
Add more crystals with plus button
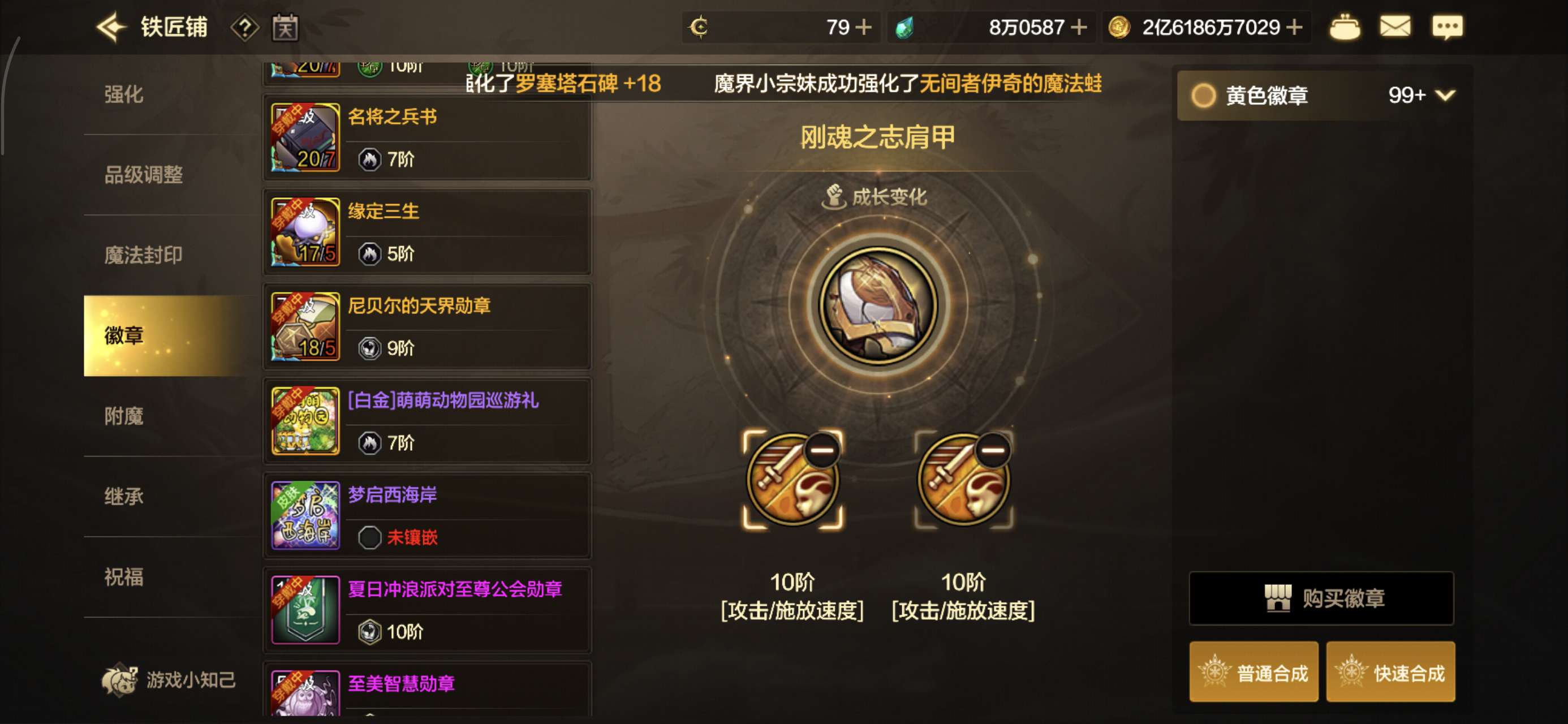[x=1078, y=27]
